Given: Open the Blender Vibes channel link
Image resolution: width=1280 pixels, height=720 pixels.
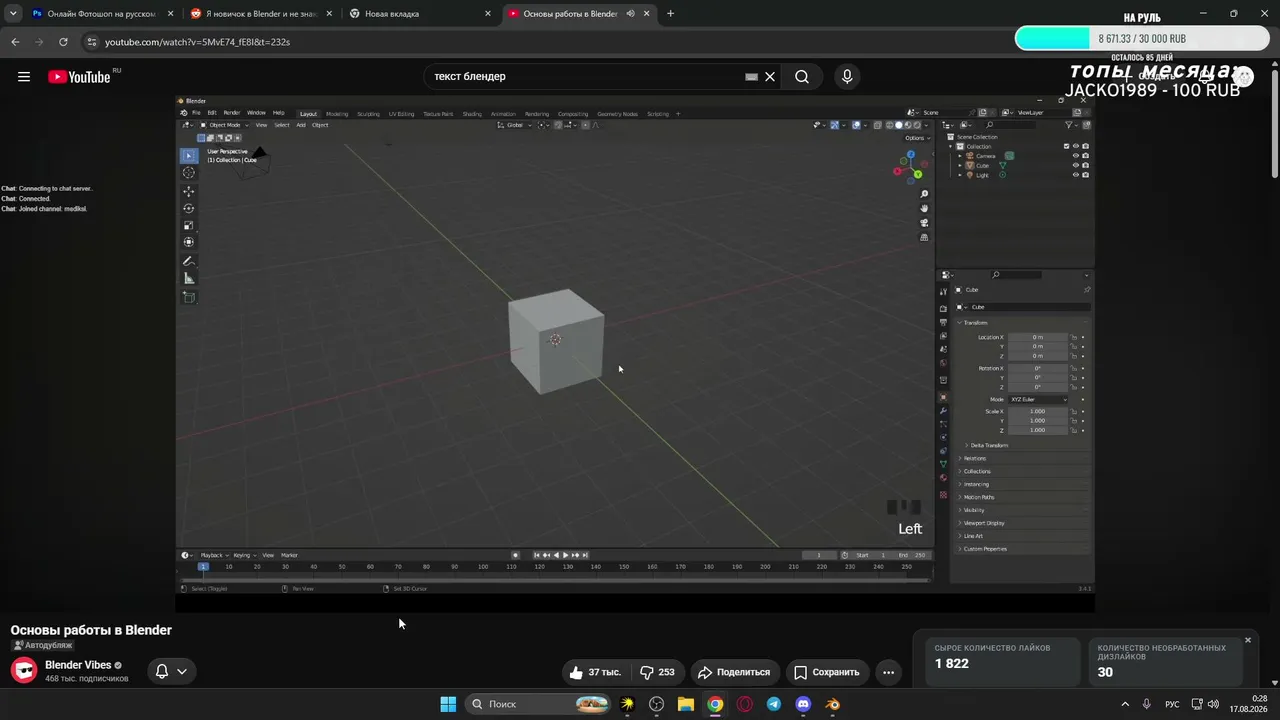Looking at the screenshot, I should (78, 665).
